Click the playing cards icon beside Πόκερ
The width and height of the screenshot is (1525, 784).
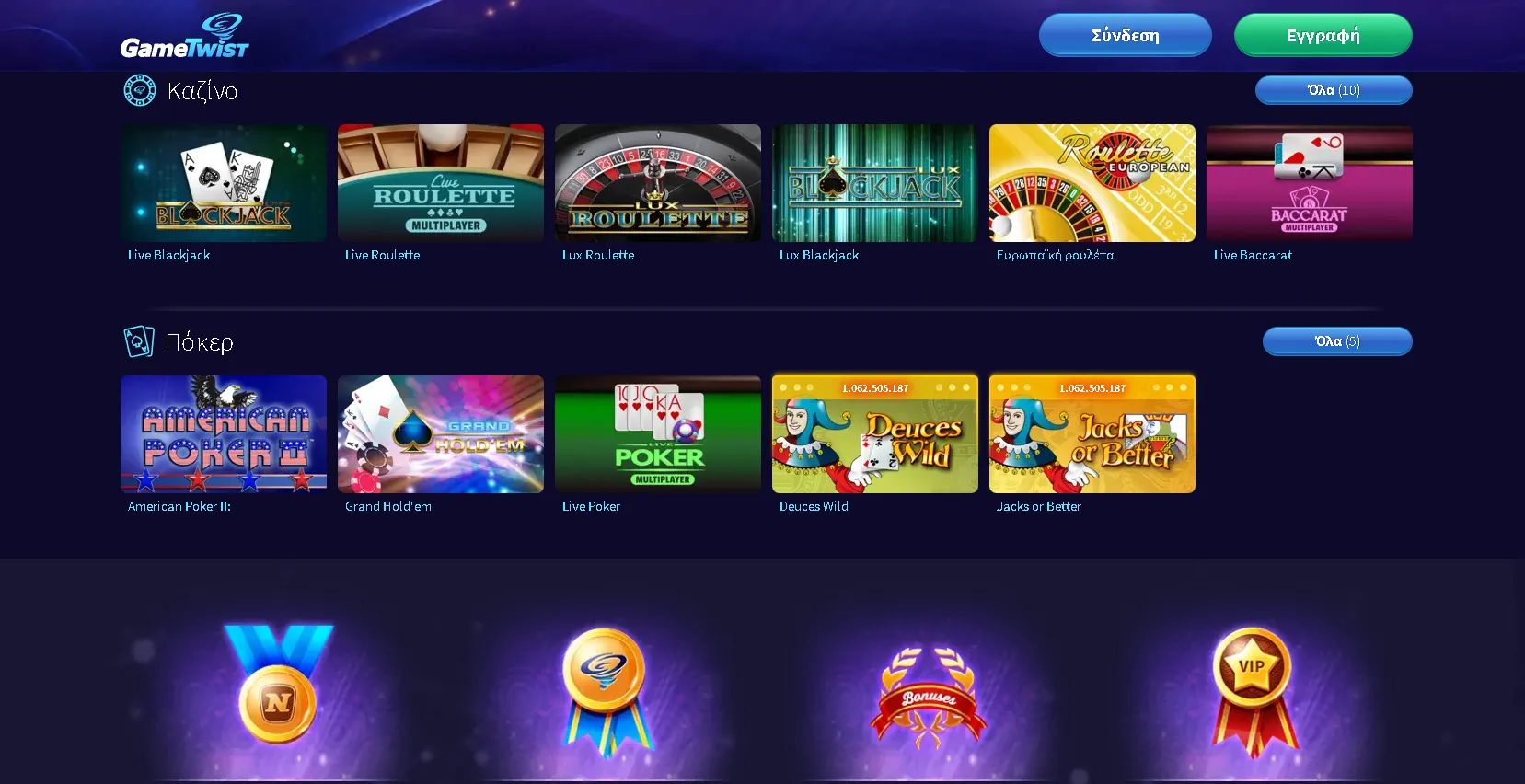(x=139, y=341)
